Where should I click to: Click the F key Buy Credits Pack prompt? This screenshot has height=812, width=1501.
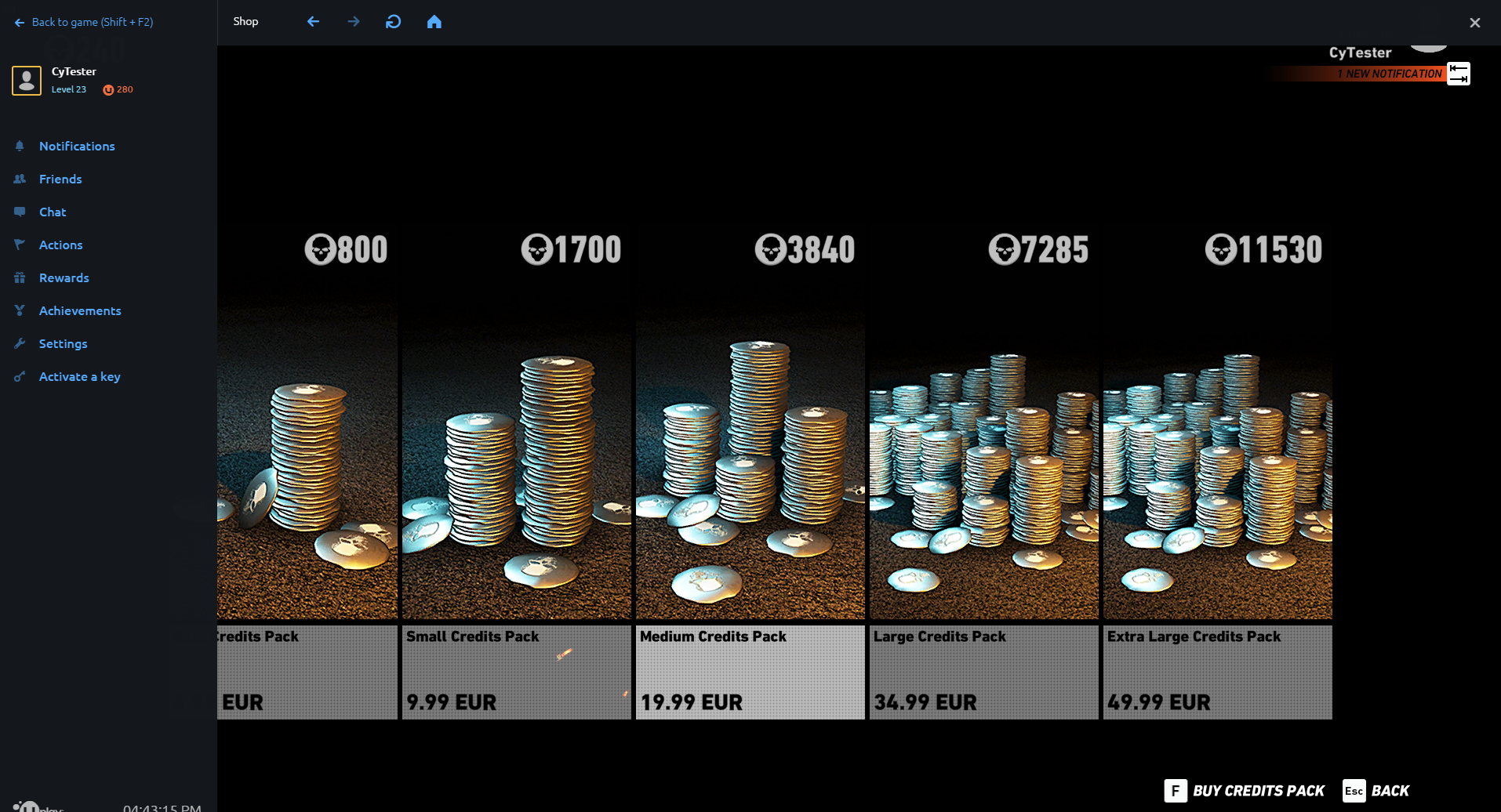tap(1245, 791)
